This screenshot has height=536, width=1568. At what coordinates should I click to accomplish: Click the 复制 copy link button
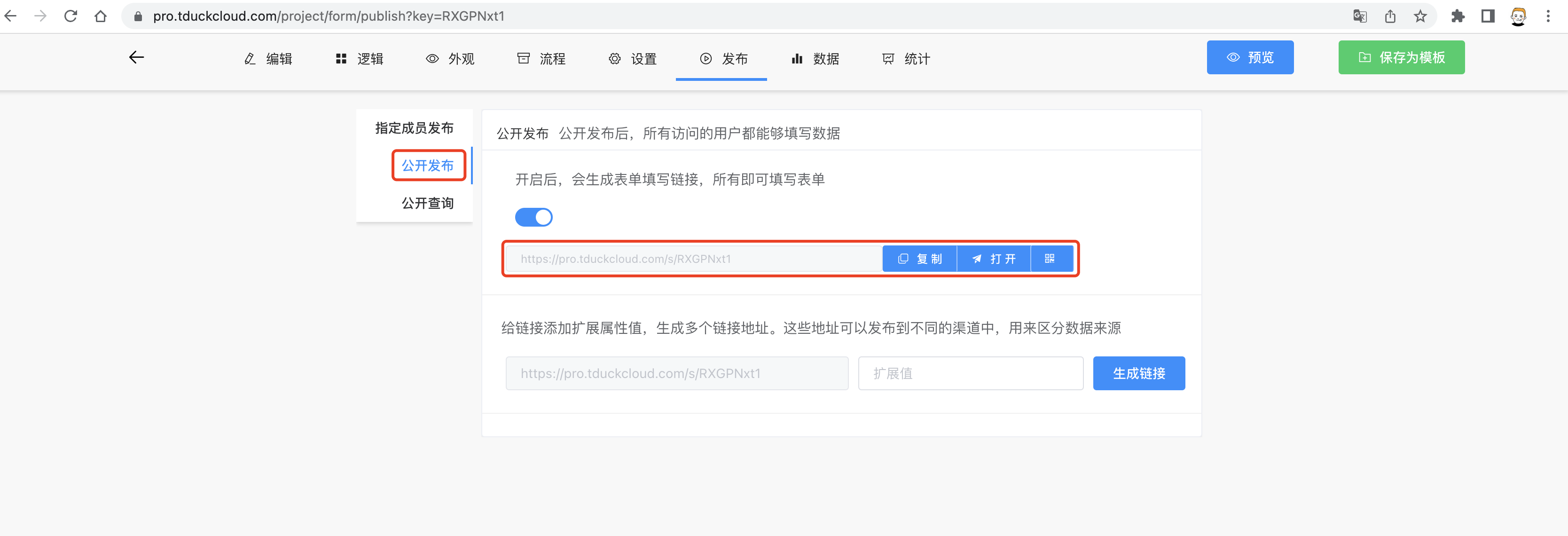point(920,259)
